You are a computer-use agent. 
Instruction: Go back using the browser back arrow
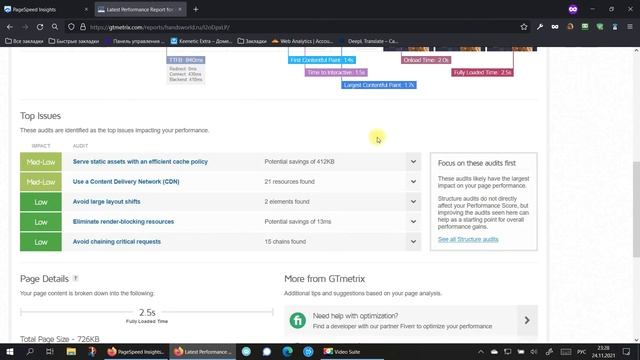pyautogui.click(x=10, y=27)
